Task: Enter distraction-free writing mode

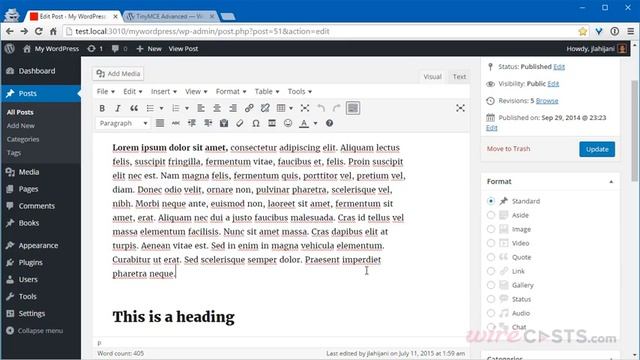Action: click(460, 108)
